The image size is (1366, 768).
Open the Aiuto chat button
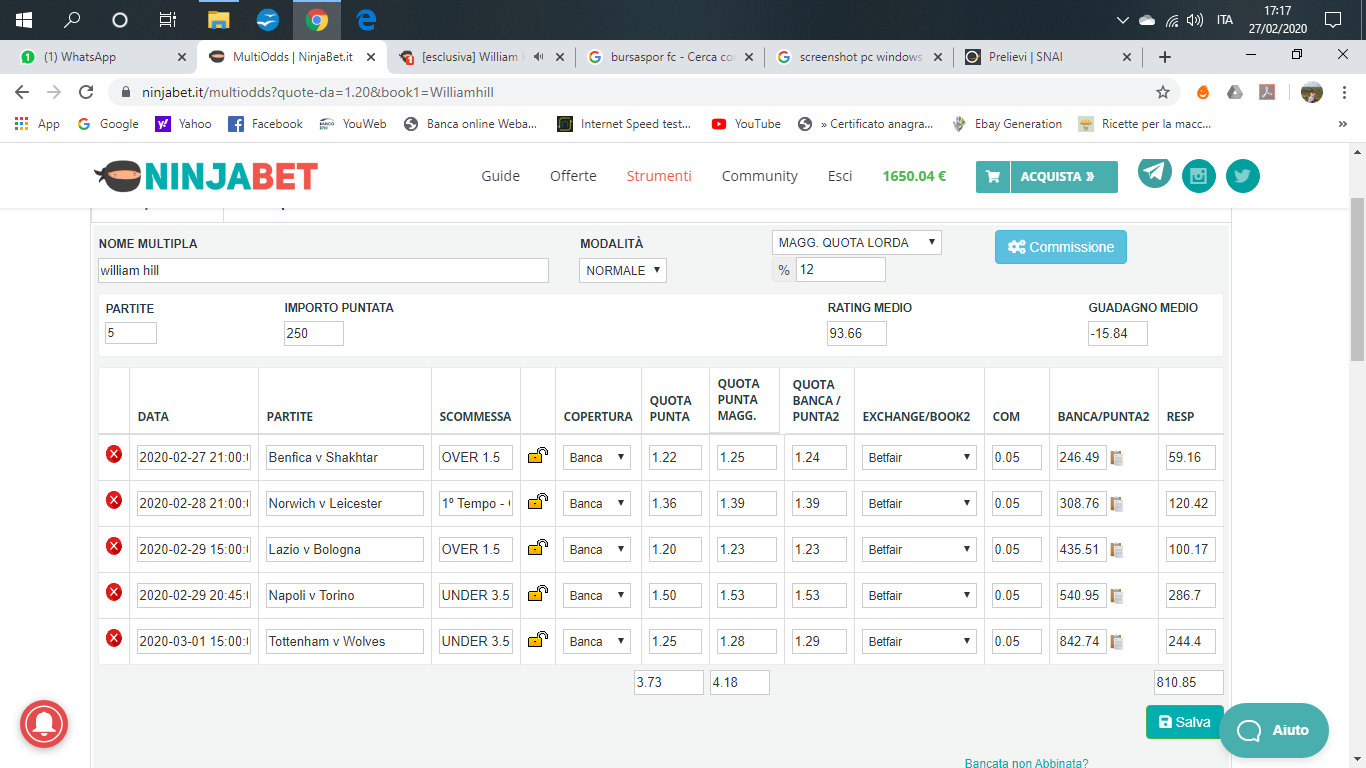coord(1274,730)
